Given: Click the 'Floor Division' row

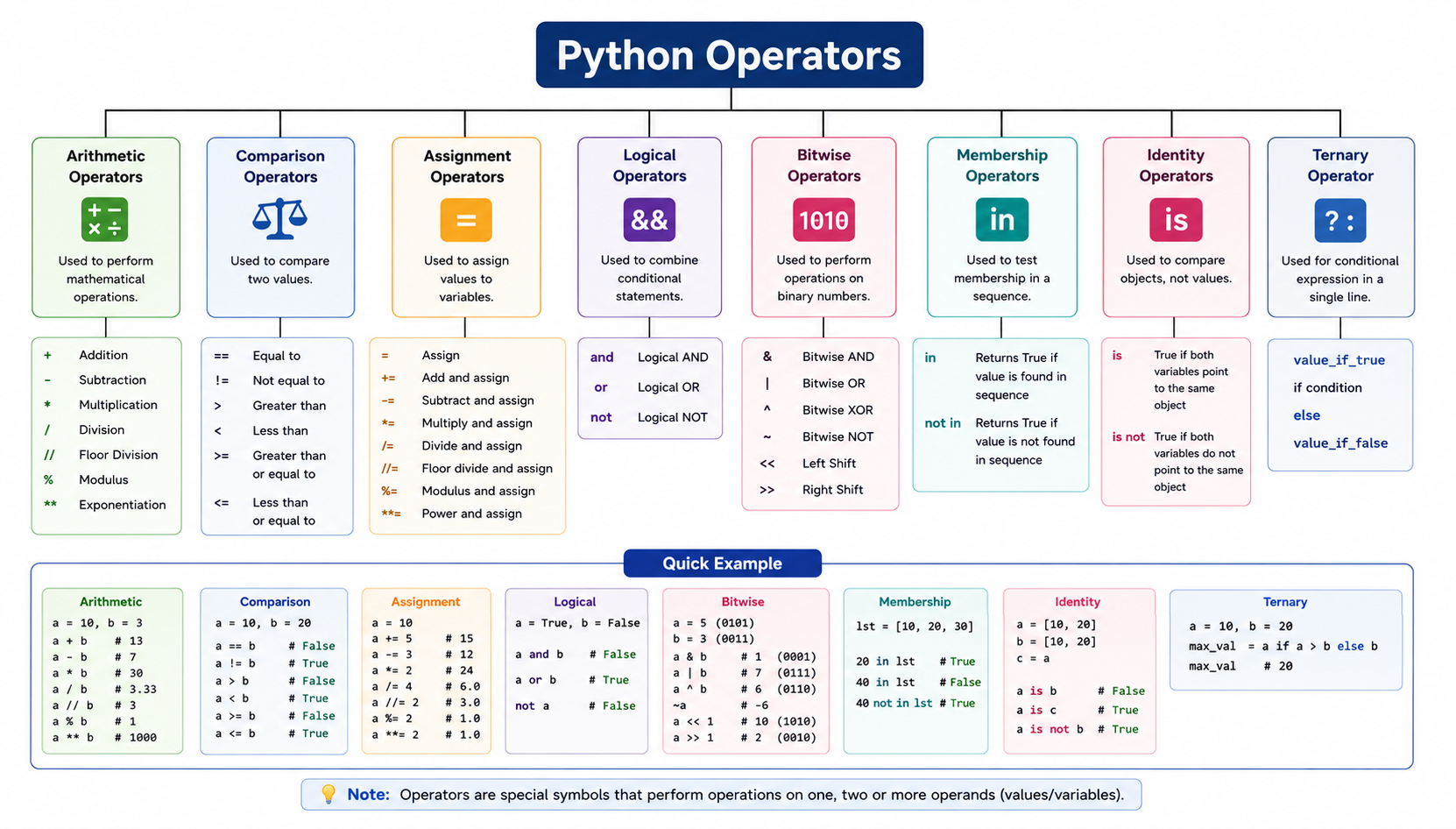Looking at the screenshot, I should click(102, 455).
